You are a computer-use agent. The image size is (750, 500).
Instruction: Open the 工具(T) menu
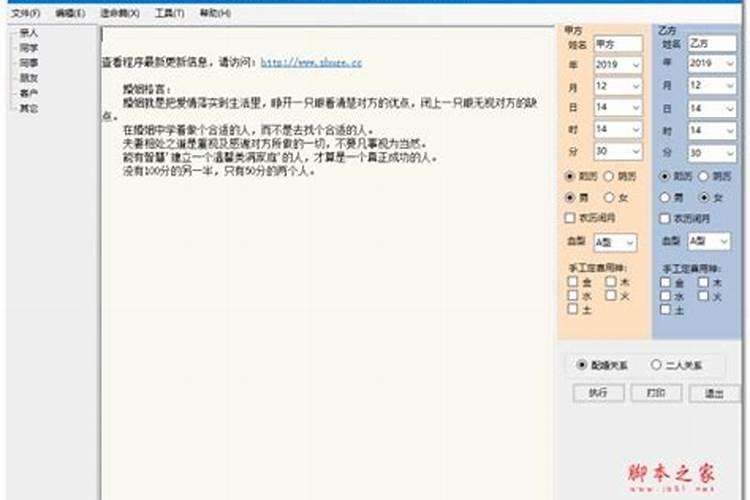169,13
